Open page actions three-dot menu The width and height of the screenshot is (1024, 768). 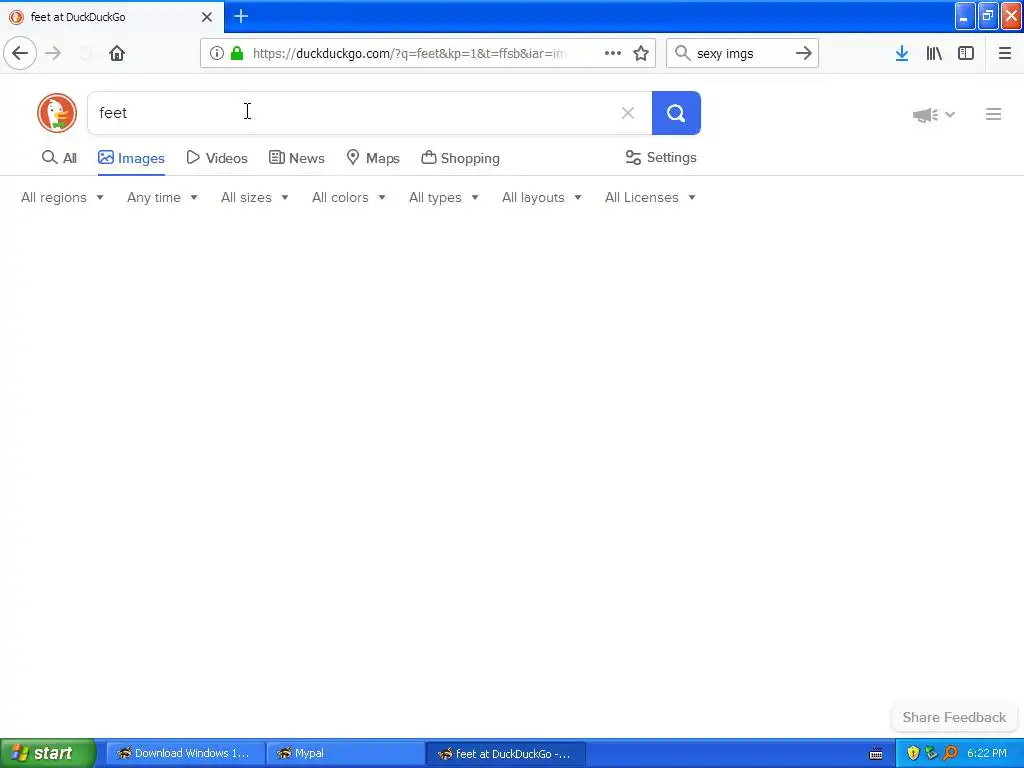point(613,54)
